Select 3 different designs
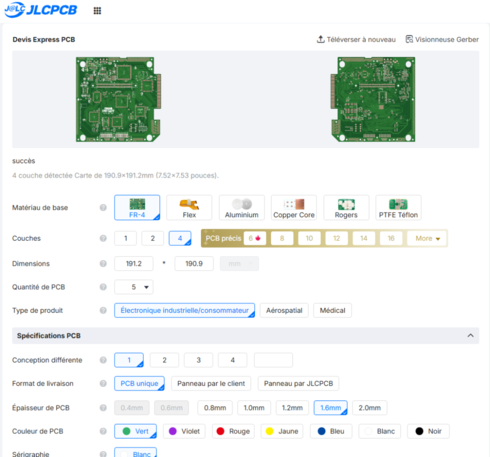This screenshot has width=490, height=457. coord(199,360)
